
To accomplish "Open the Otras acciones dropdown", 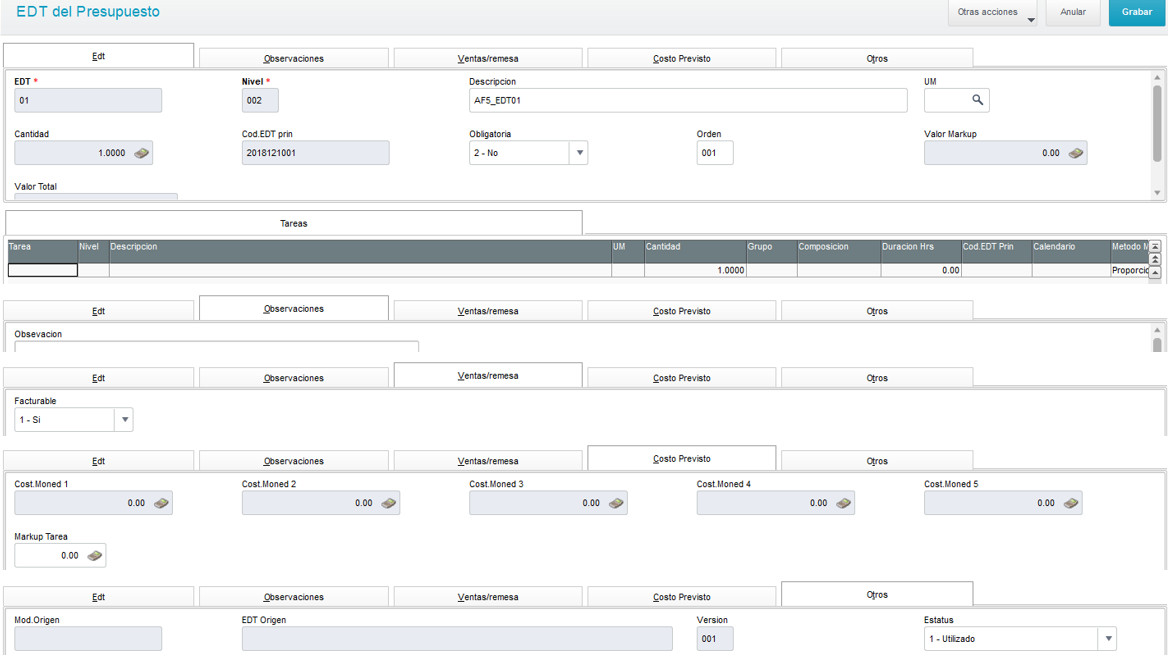I will tap(993, 13).
